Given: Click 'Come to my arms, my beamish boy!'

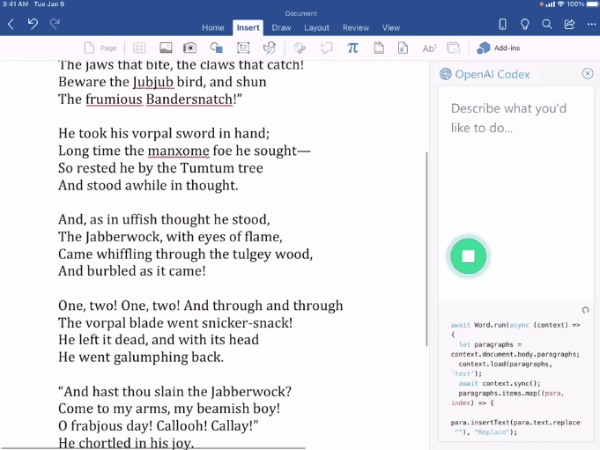Looking at the screenshot, I should [x=169, y=408].
